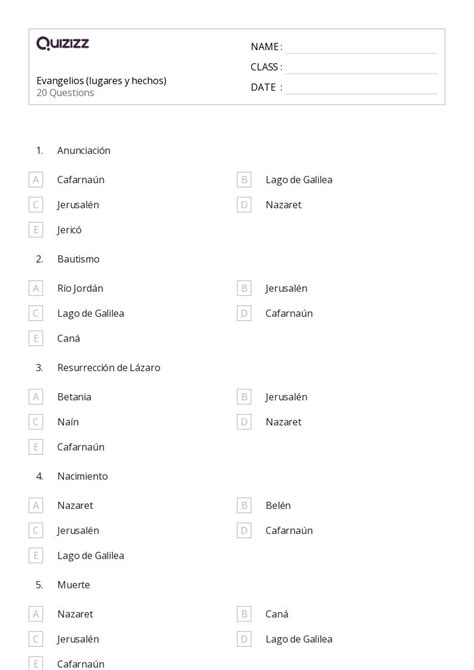Select option E Lago de Galilea for Nacimiento
The image size is (474, 670).
(x=36, y=555)
